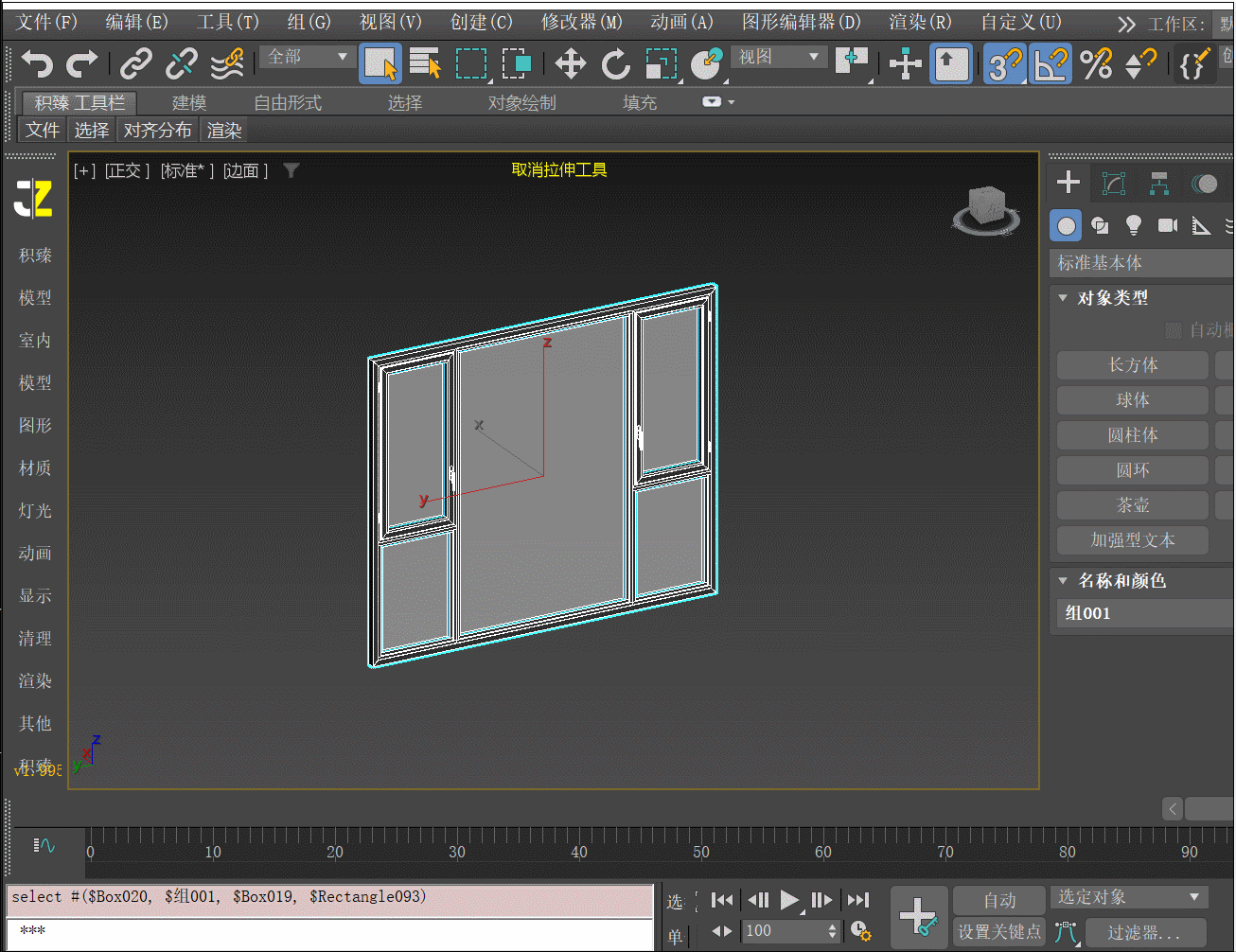Screen dimensions: 1236x952
Task: Open the 选定对象 key filter dropdown
Action: click(1129, 896)
